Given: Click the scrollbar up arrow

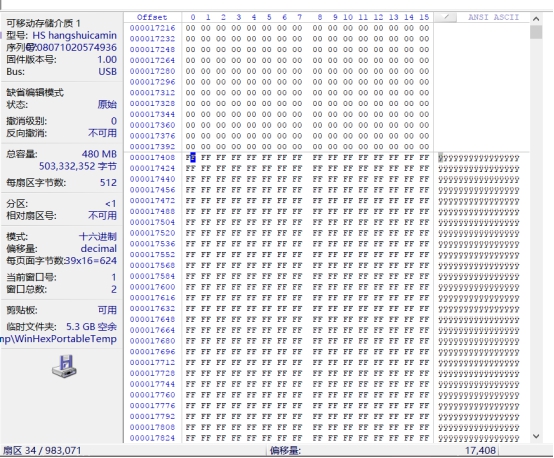Looking at the screenshot, I should click(536, 19).
